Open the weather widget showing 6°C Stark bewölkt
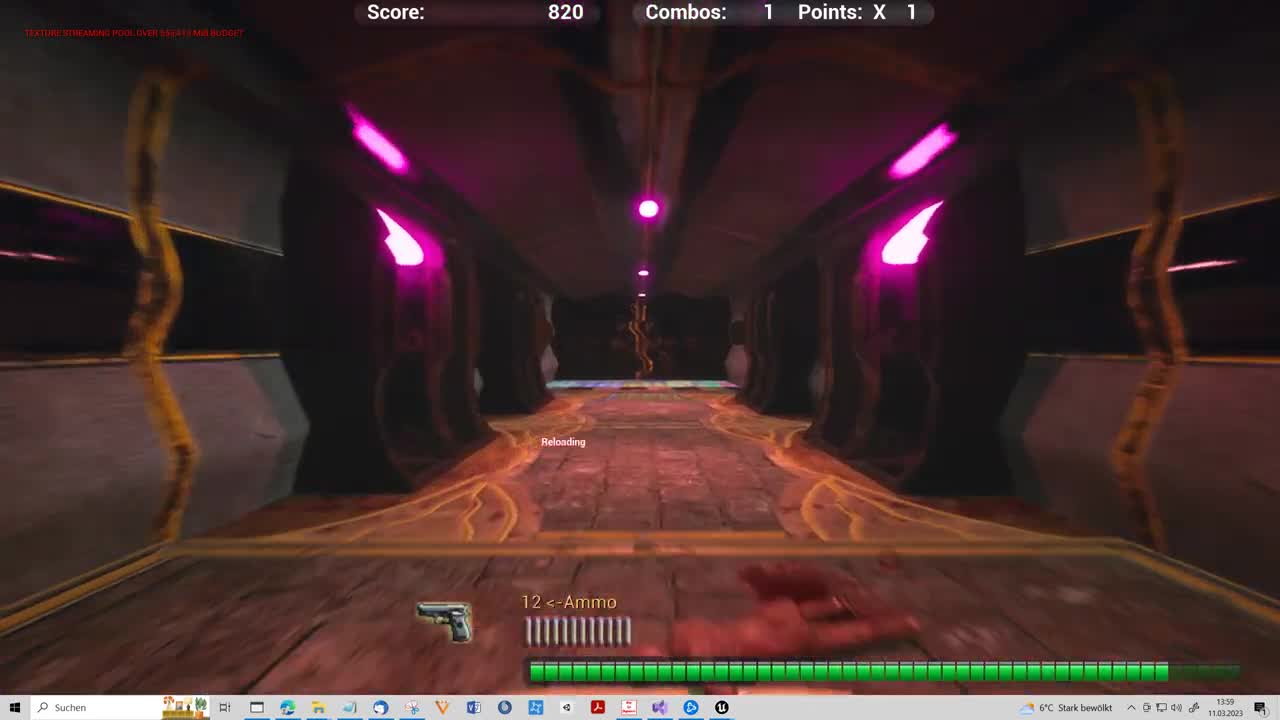The width and height of the screenshot is (1280, 720). pyautogui.click(x=1060, y=707)
